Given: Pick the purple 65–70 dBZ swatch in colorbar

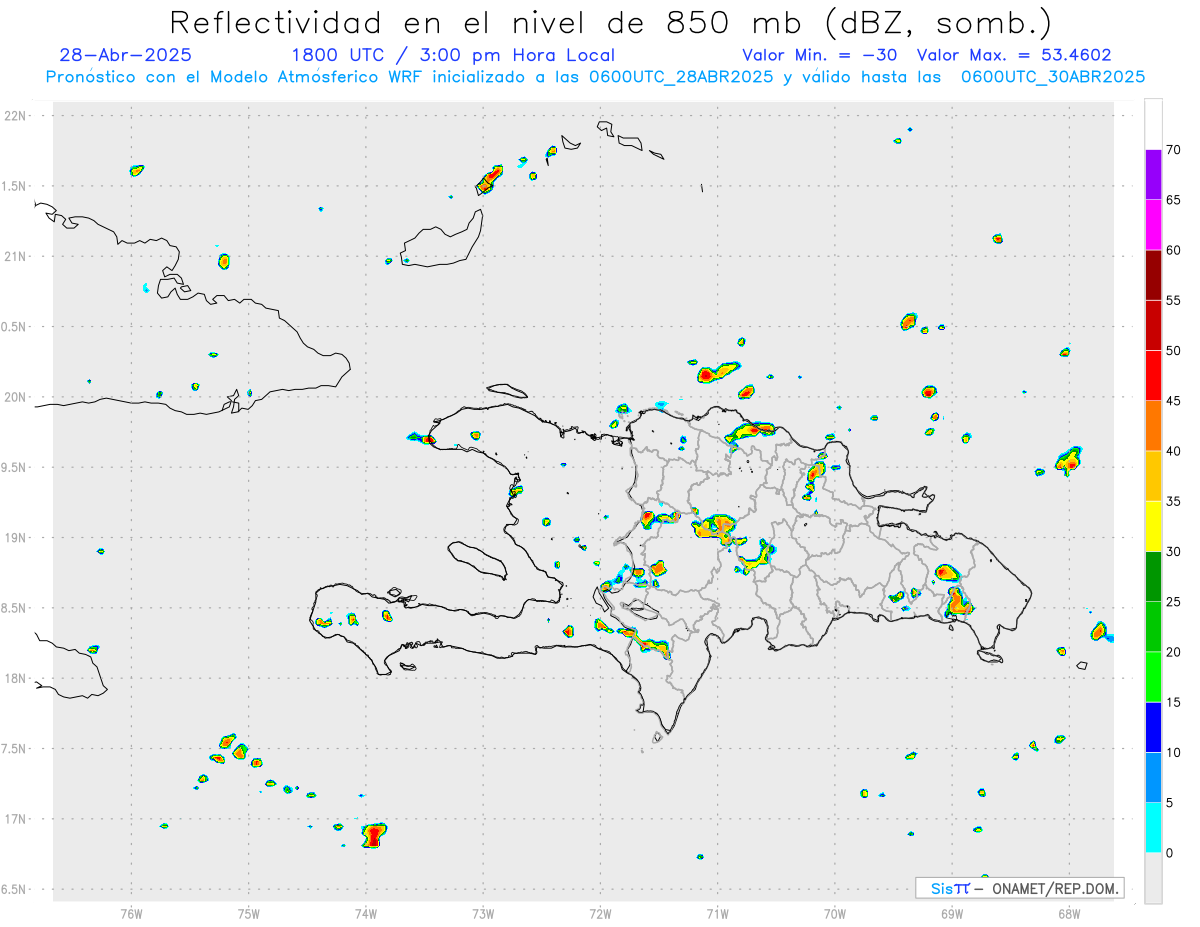Looking at the screenshot, I should pos(1153,175).
